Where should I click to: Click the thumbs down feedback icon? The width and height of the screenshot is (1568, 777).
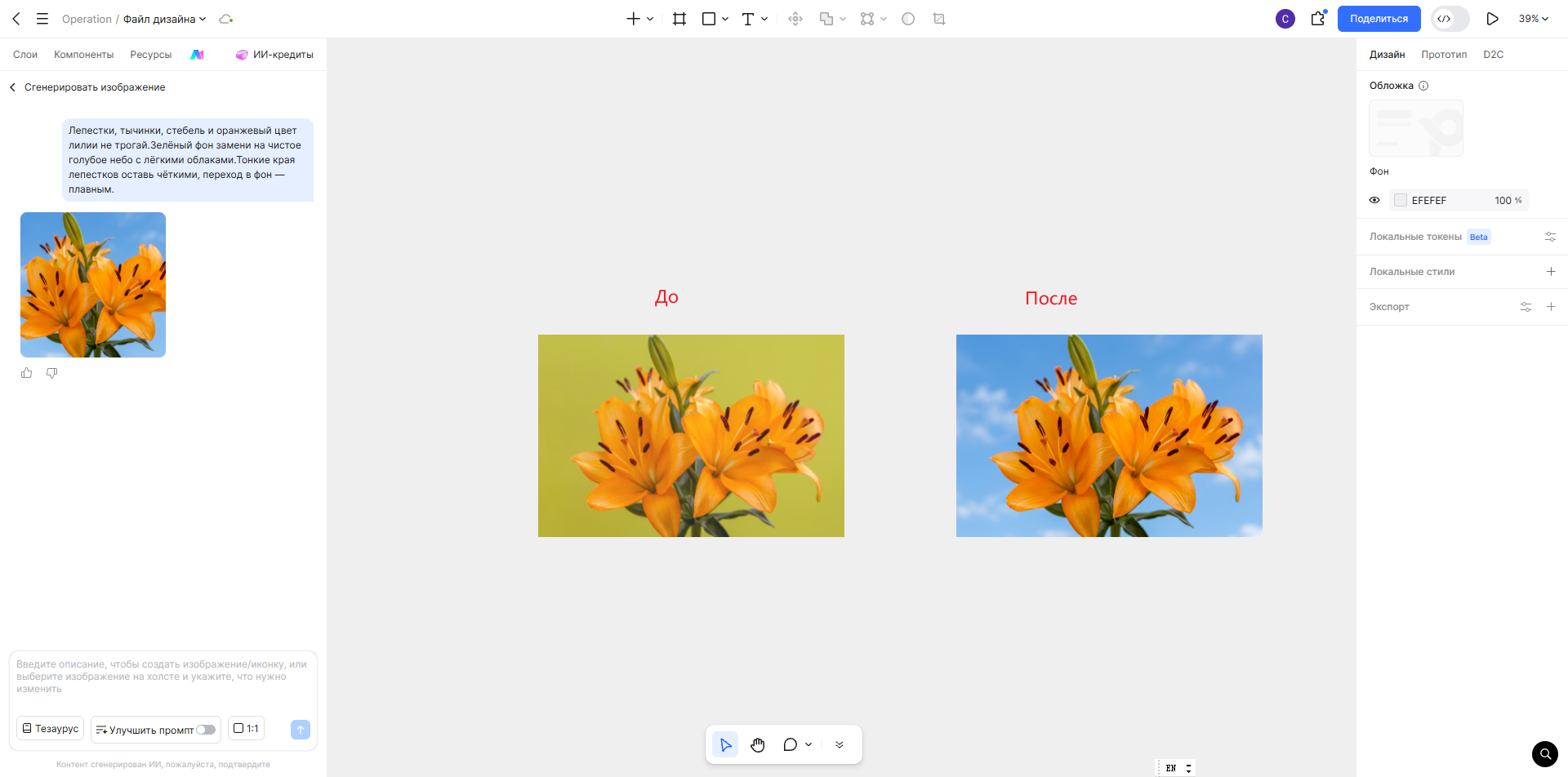[51, 373]
